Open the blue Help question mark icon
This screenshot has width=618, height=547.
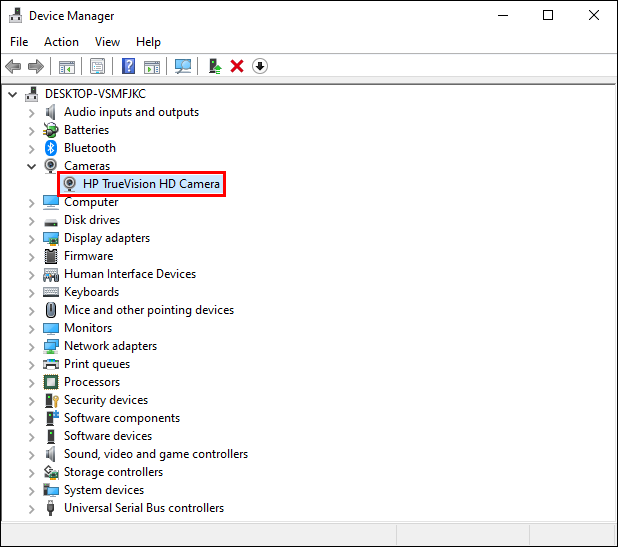[128, 66]
